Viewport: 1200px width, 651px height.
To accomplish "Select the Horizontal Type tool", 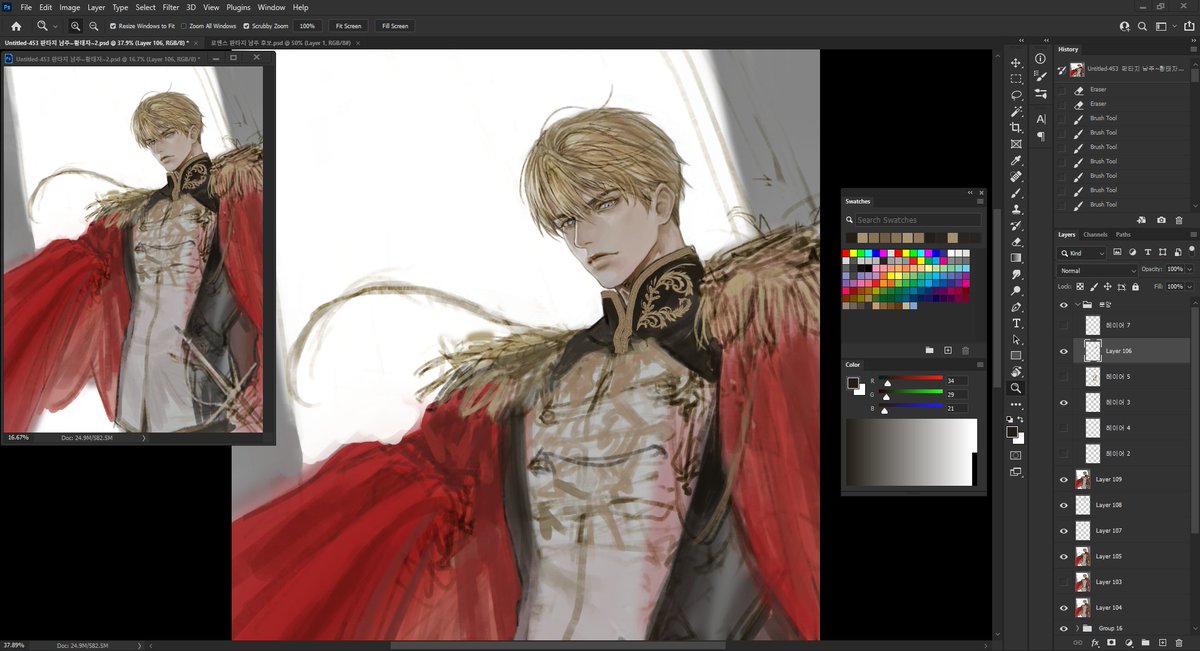I will point(1016,323).
